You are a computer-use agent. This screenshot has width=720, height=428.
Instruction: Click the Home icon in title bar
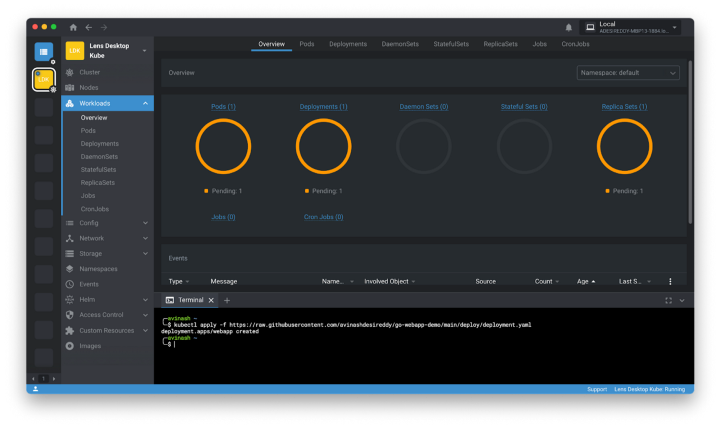74,27
